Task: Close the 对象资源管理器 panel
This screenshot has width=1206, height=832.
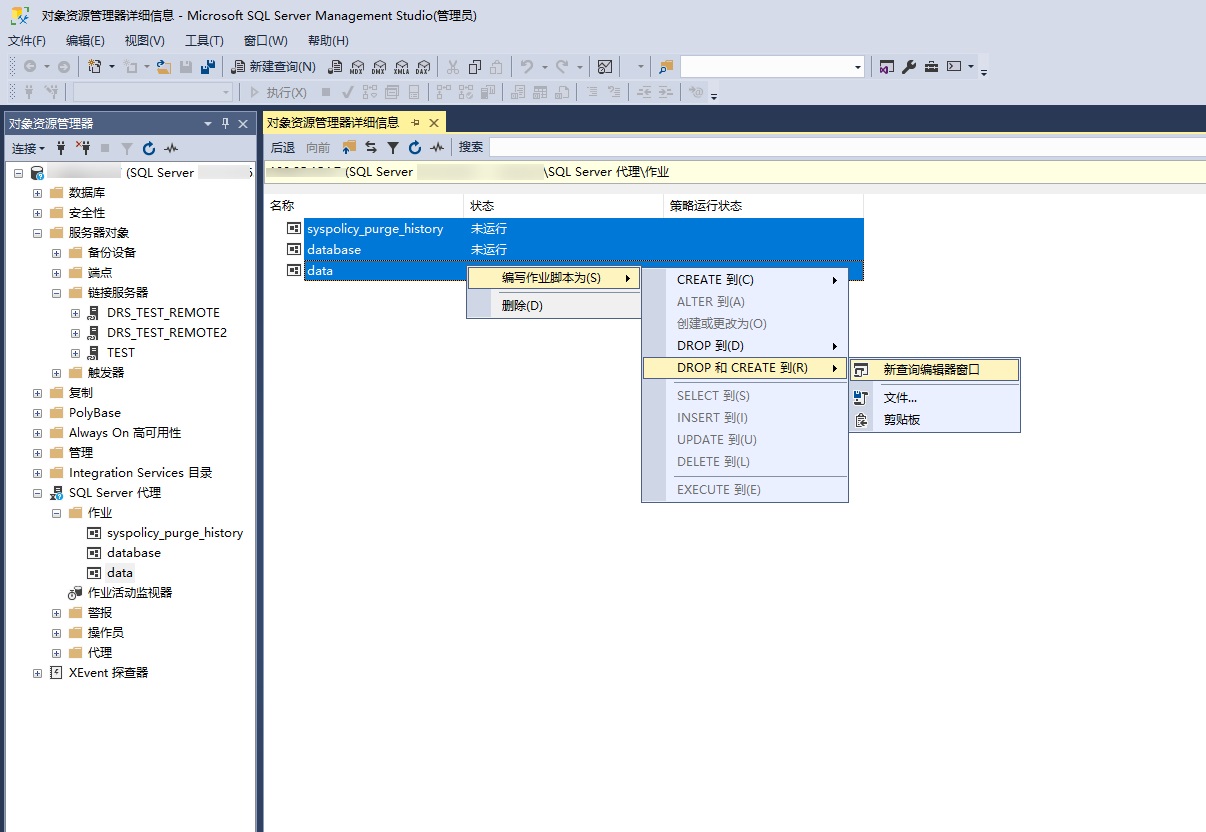Action: (243, 124)
